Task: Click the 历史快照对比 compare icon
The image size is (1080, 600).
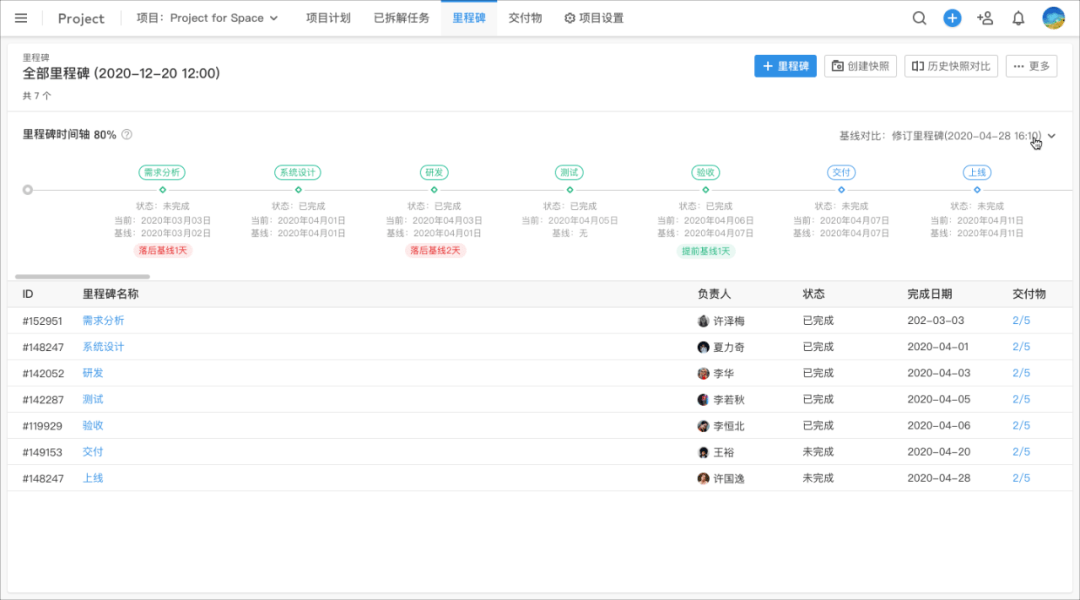Action: [917, 65]
